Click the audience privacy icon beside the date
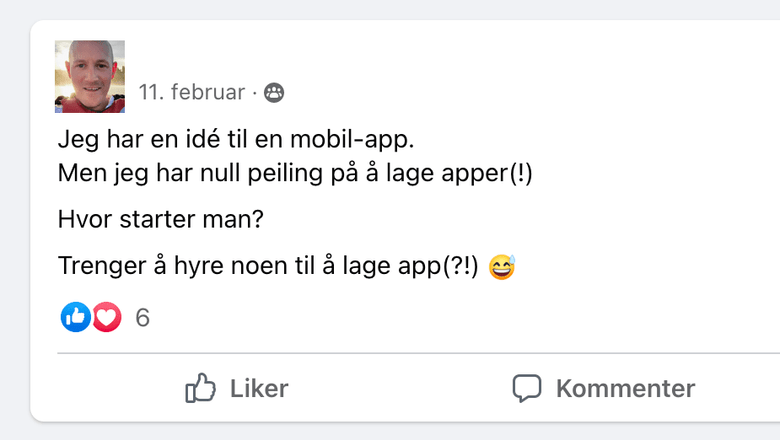This screenshot has height=440, width=780. 273,93
